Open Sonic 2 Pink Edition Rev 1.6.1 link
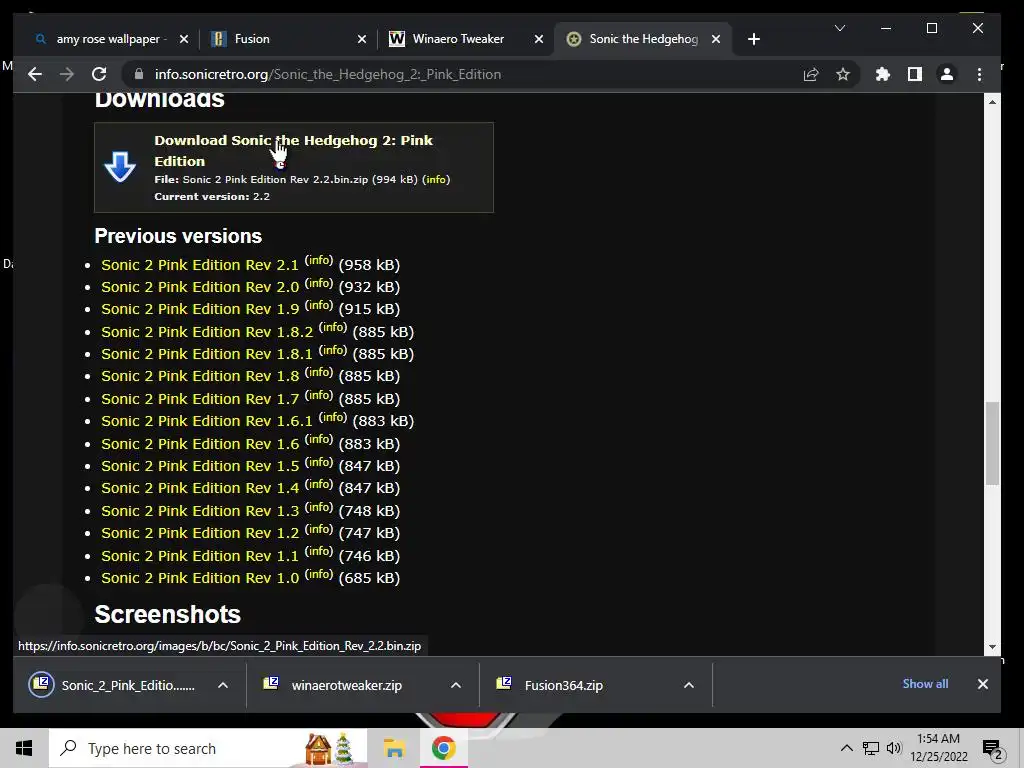This screenshot has height=768, width=1024. tap(207, 421)
